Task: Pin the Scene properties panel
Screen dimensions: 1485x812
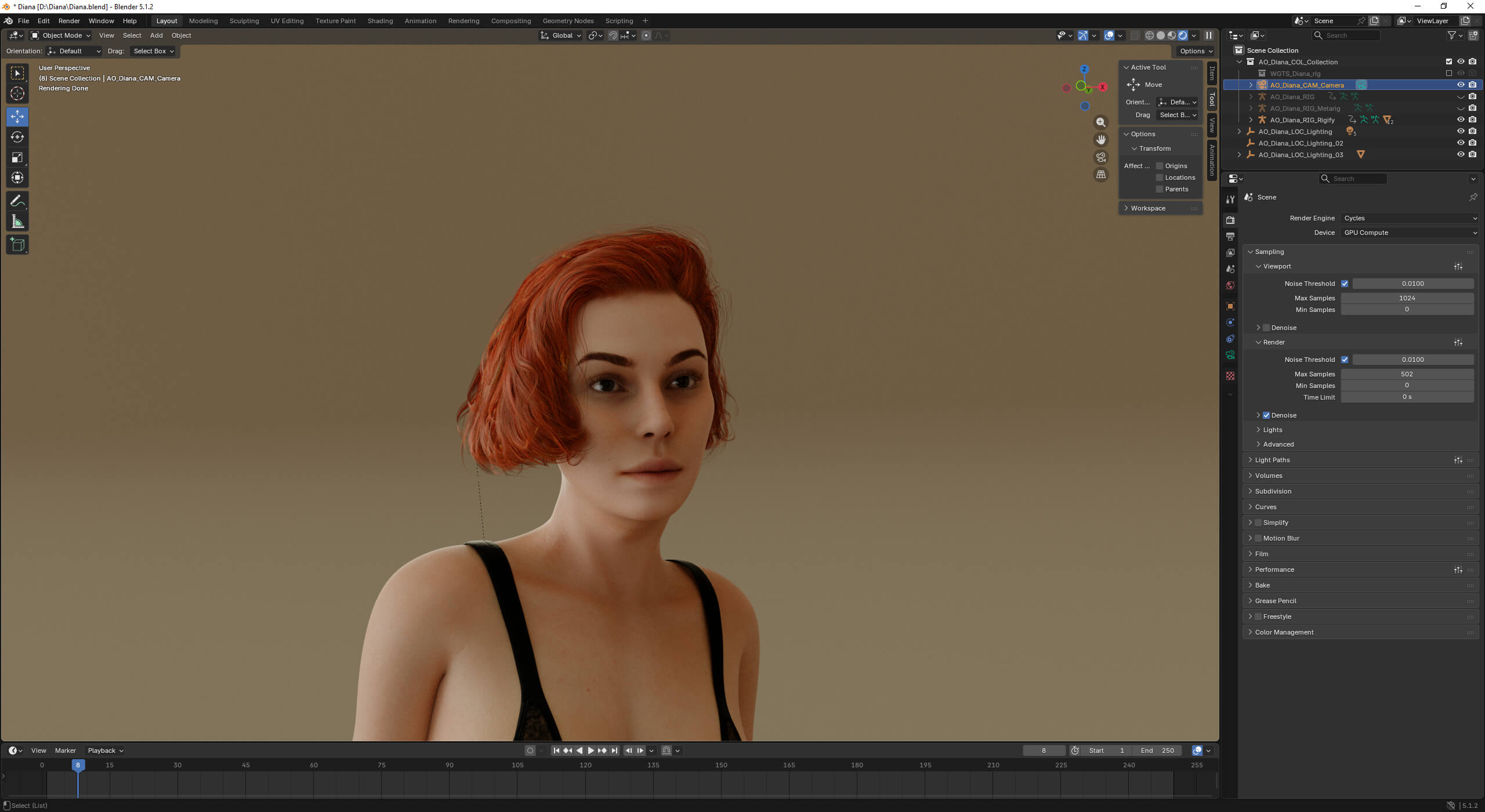Action: 1473,197
